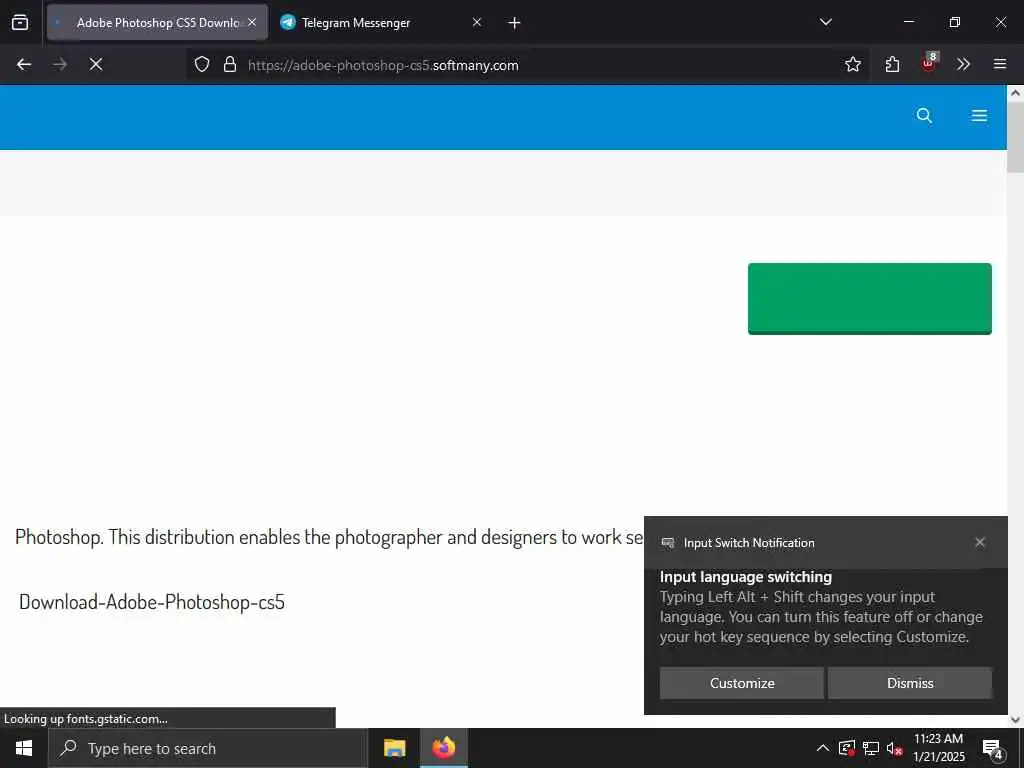The image size is (1024, 768).
Task: Open the website search magnifier
Action: pyautogui.click(x=924, y=116)
